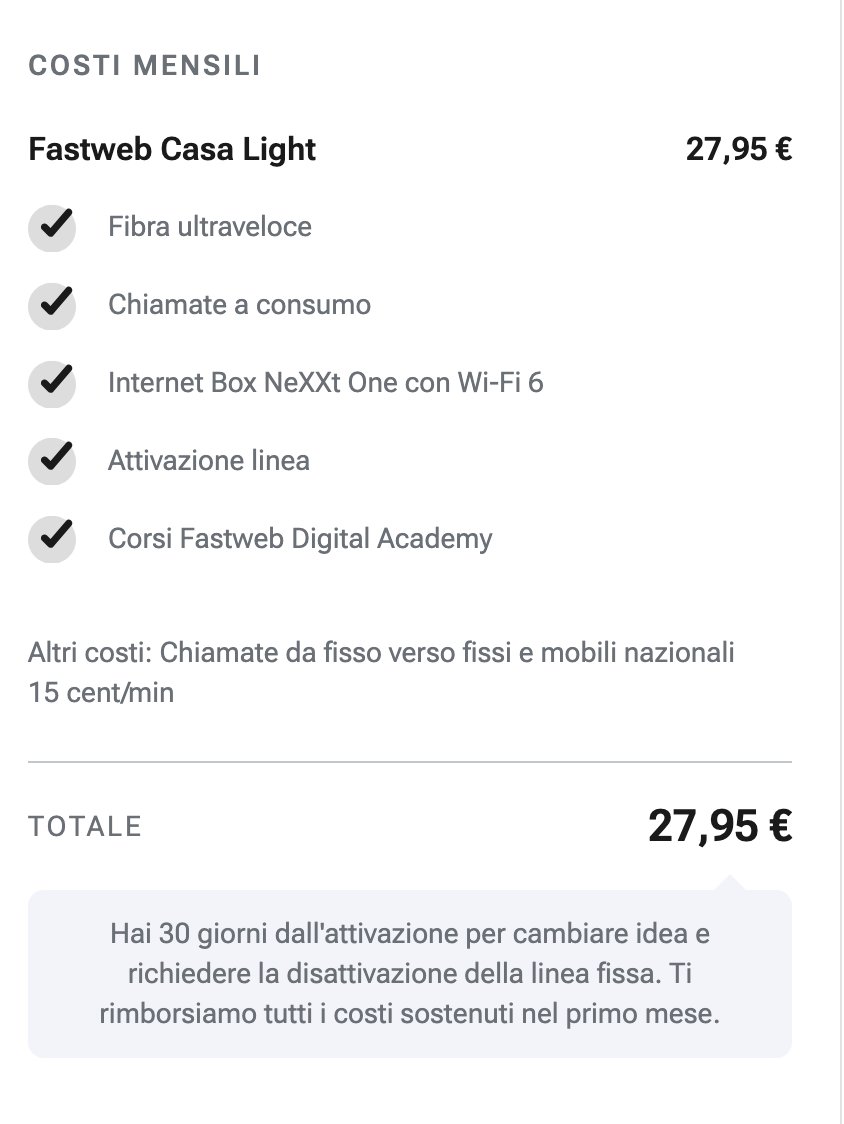The height and width of the screenshot is (1124, 844).
Task: Click the checkmark beside Corsi Fastweb Digital Academy
Action: click(x=52, y=539)
